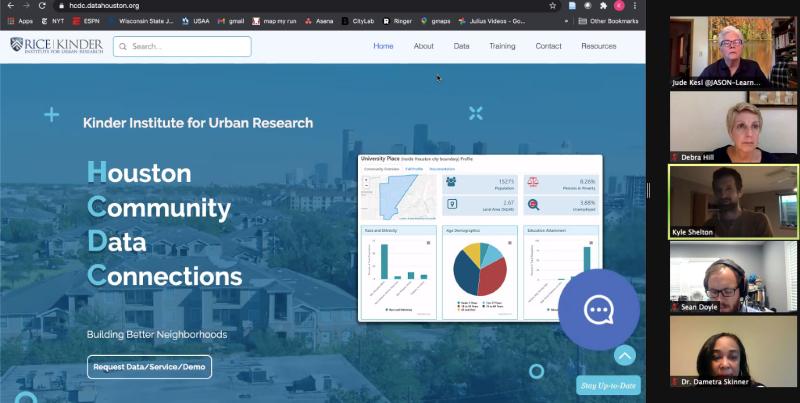Open the About nav item
800x403 pixels.
[423, 46]
